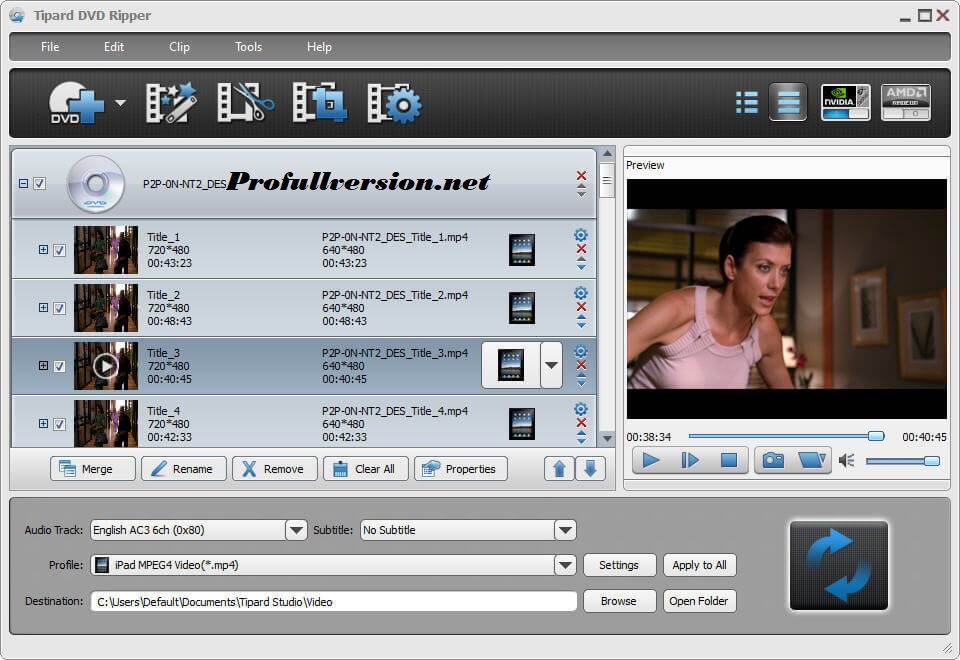Deselect the Title_4 checkbox
Screen dimensions: 960x660
(x=59, y=423)
